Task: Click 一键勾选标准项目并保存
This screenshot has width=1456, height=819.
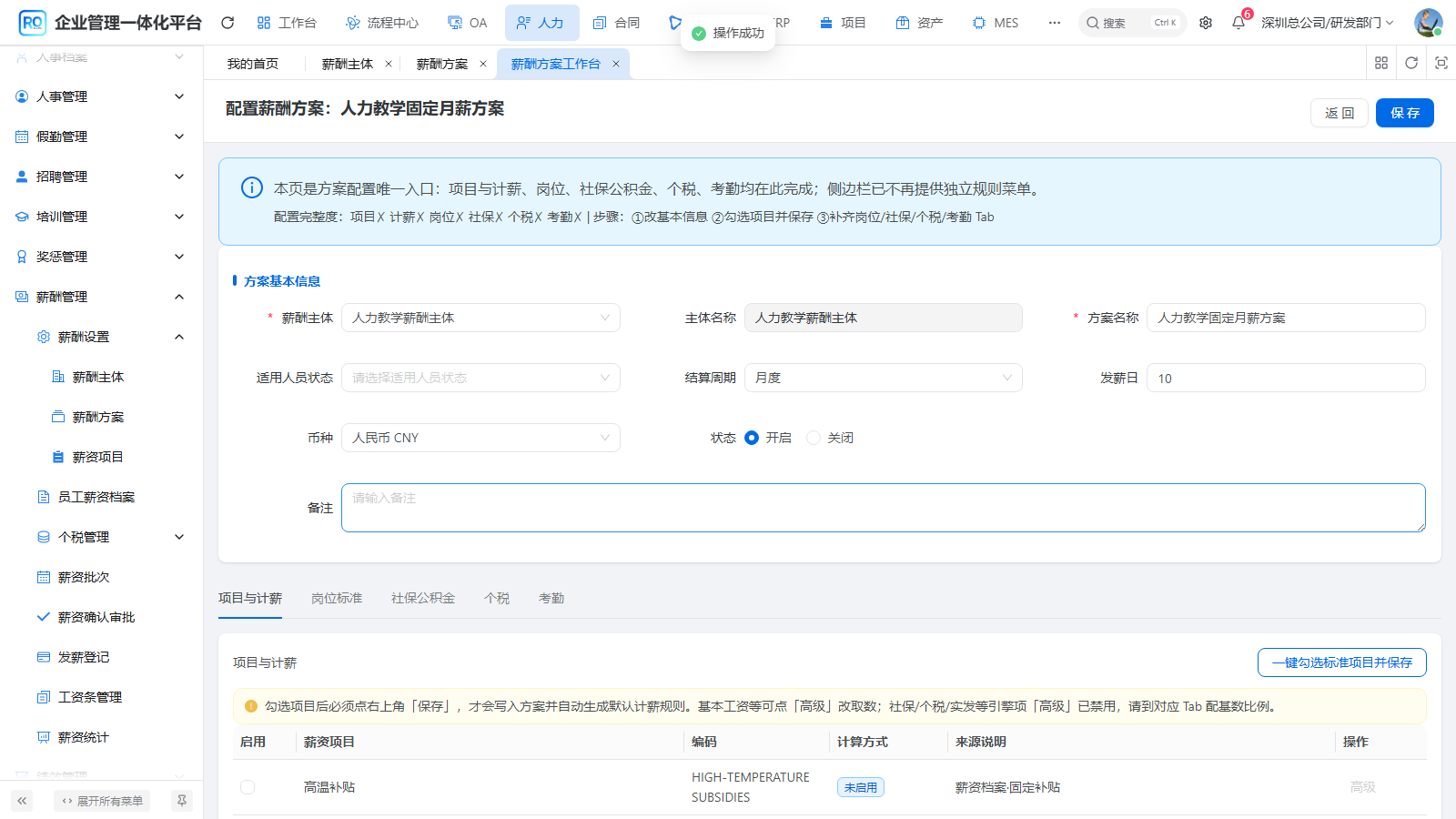Action: (x=1342, y=662)
